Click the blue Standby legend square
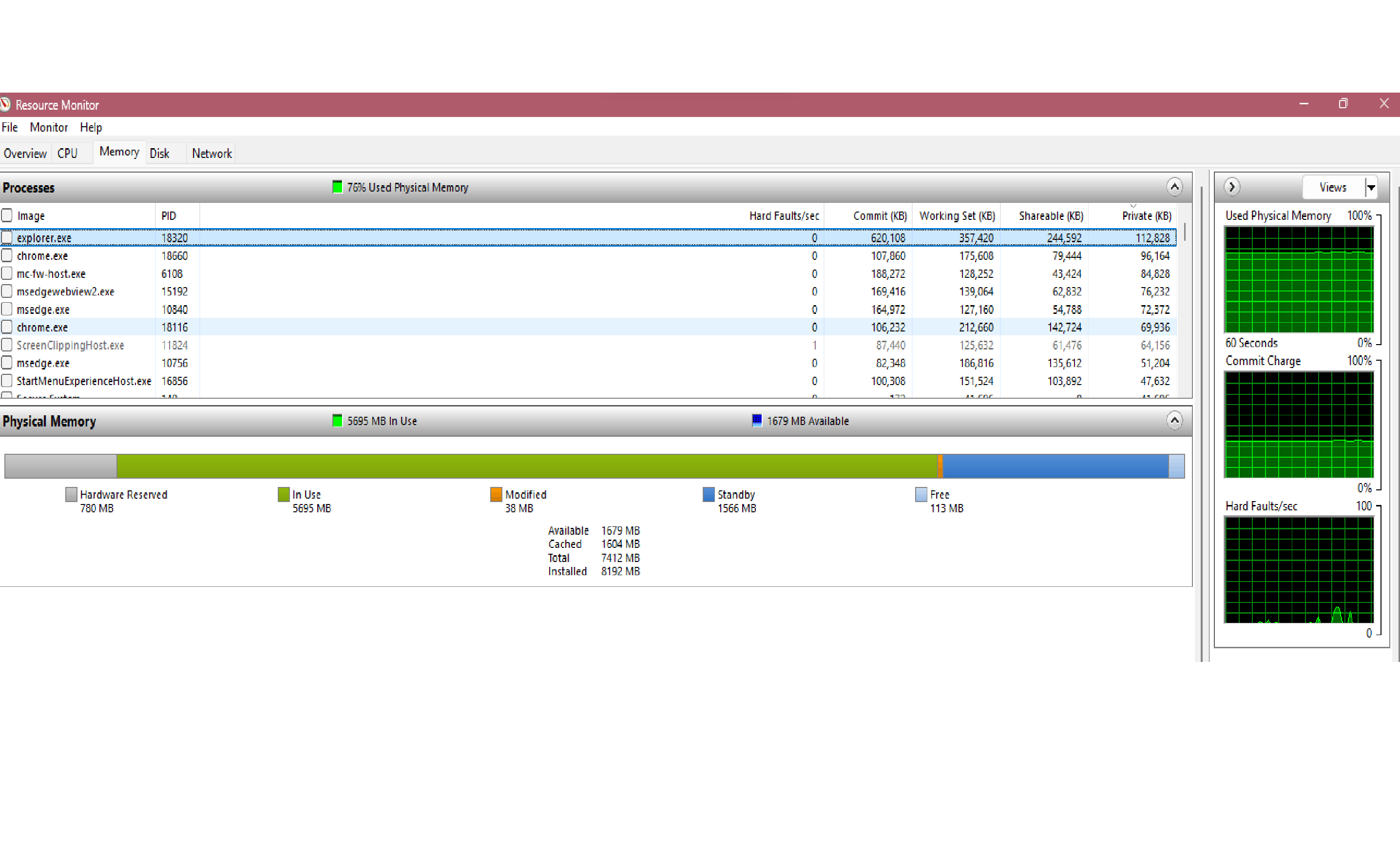This screenshot has width=1400, height=853. point(708,494)
